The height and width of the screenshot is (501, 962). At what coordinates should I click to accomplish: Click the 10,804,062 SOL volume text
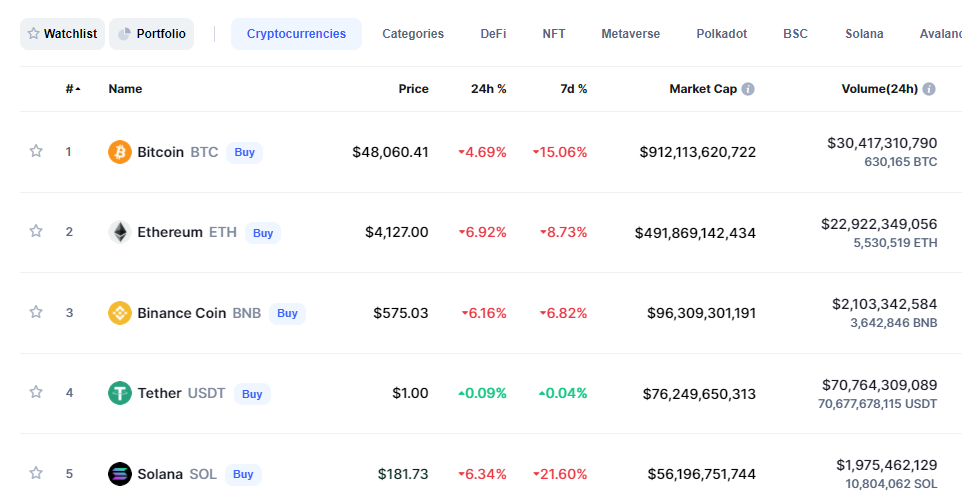(891, 484)
